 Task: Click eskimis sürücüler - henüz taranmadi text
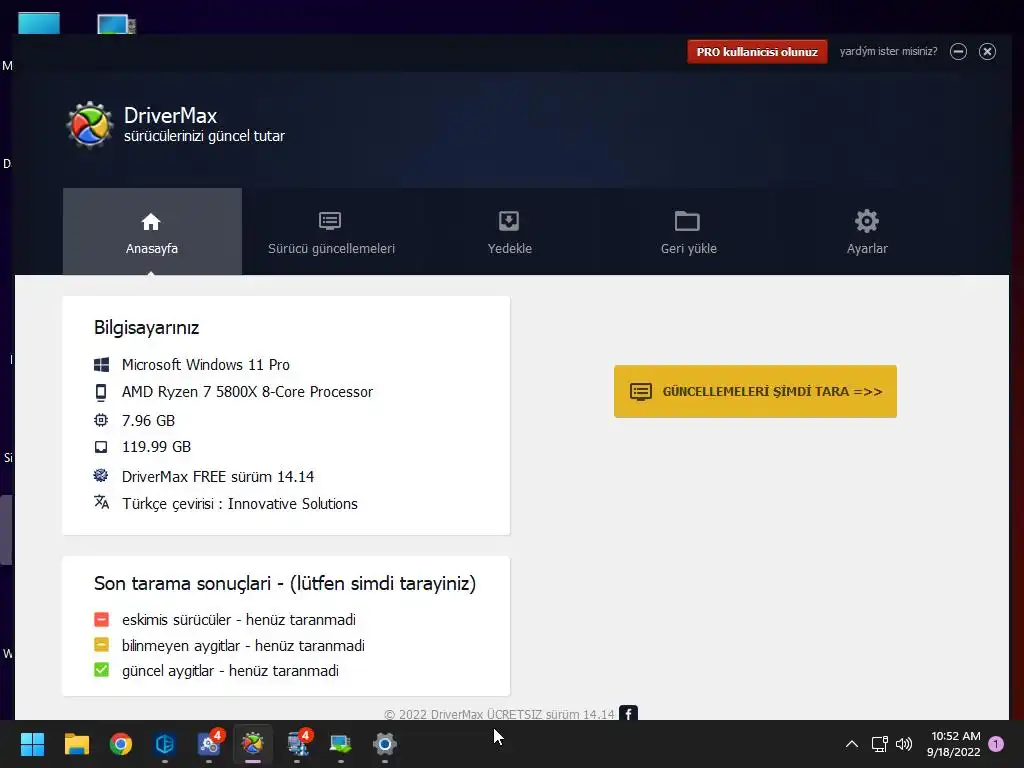(x=238, y=619)
